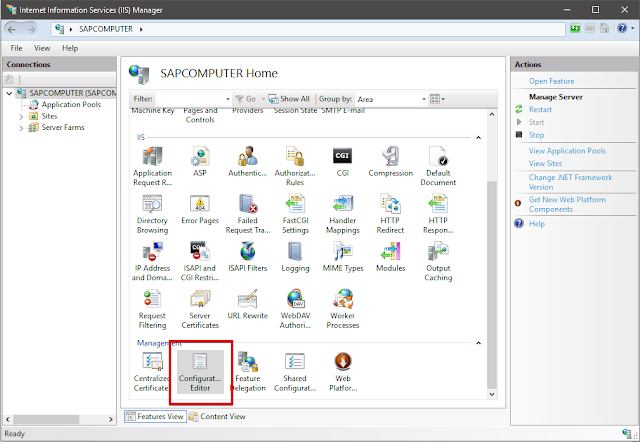Click Show All filter button
Image resolution: width=640 pixels, height=442 pixels.
(x=289, y=99)
